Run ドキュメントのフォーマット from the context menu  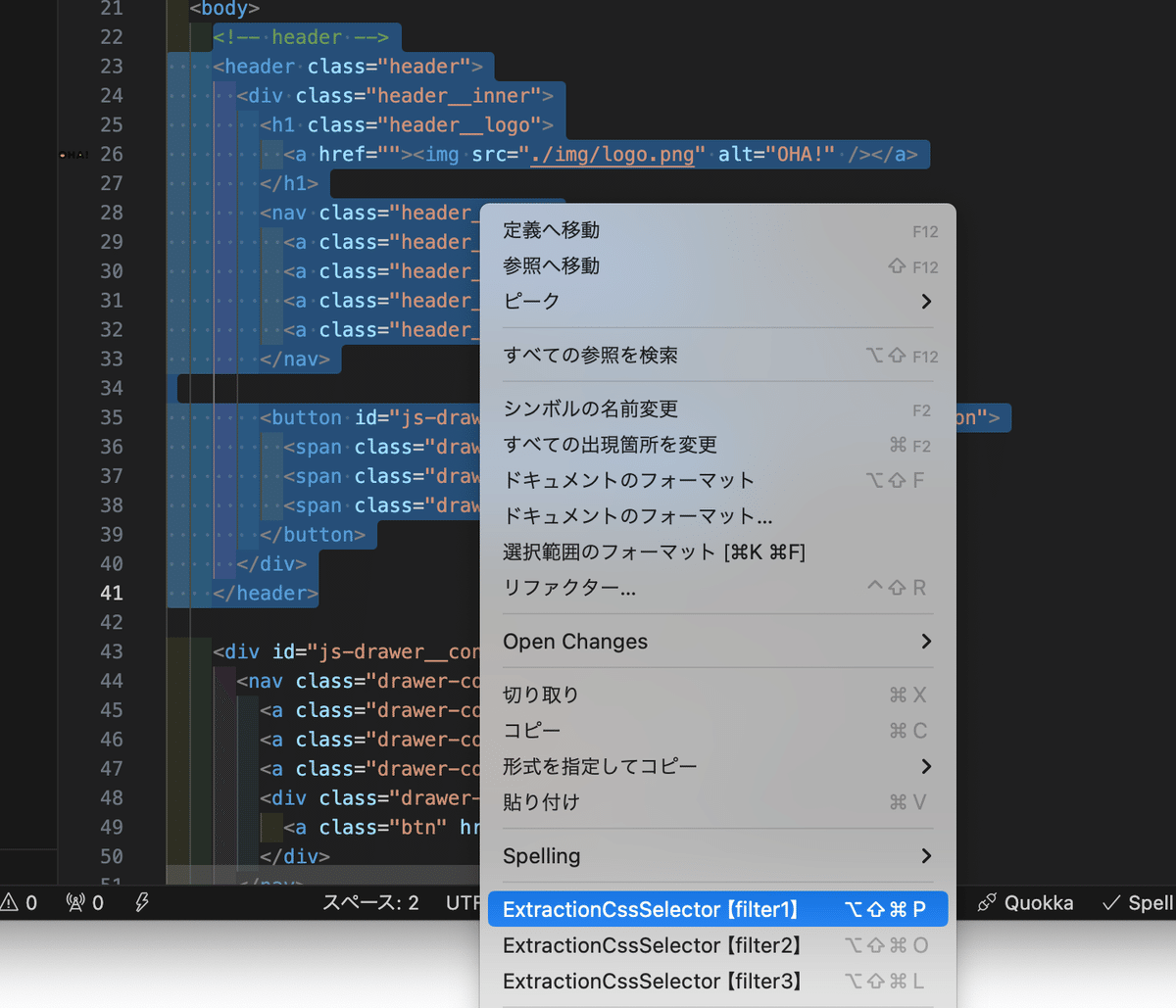click(x=588, y=480)
